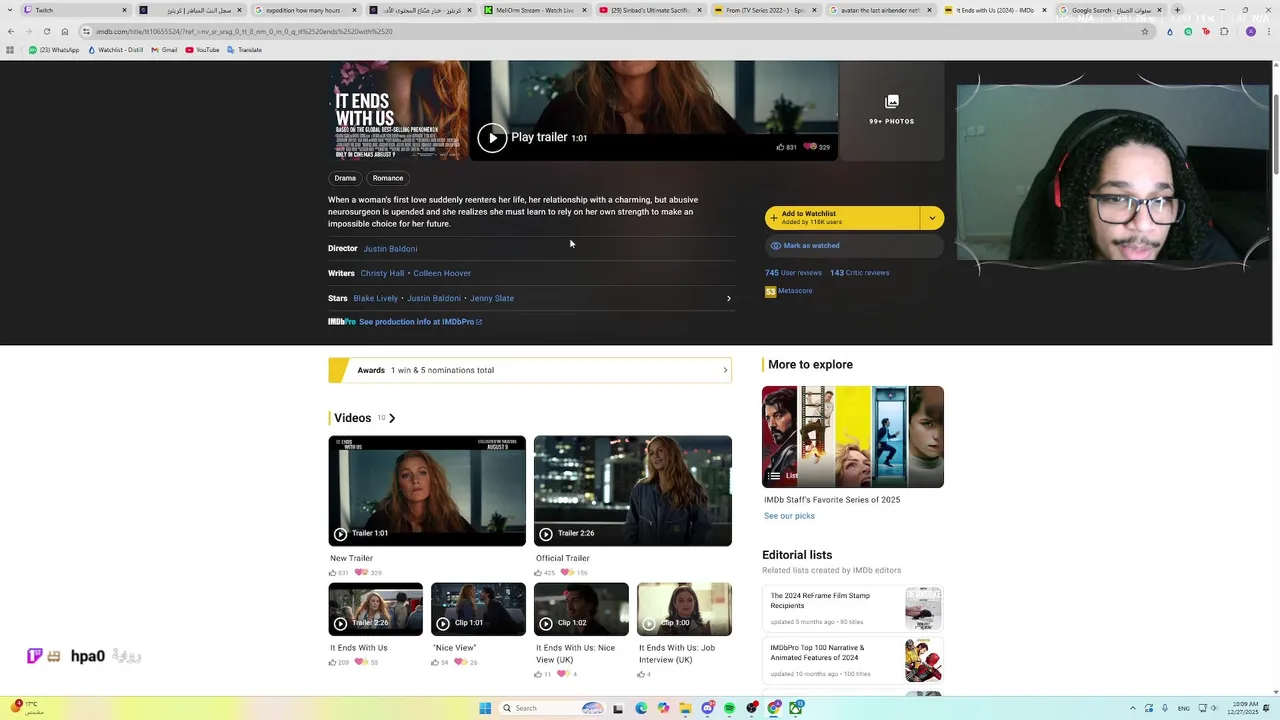Open director Justin Baldoni's page
This screenshot has height=720, width=1280.
click(x=390, y=248)
